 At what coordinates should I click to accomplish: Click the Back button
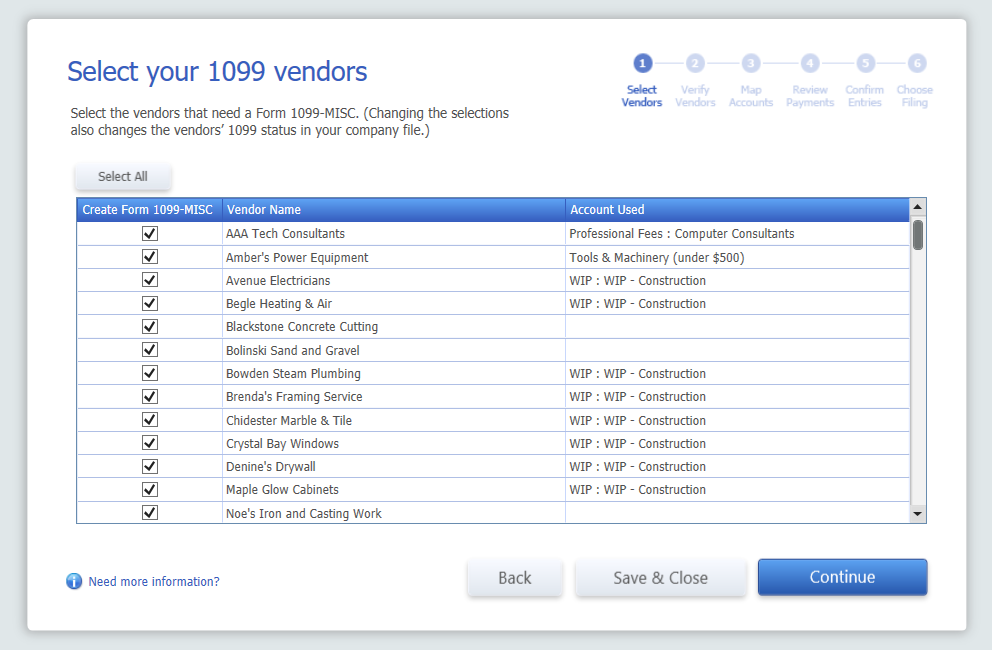[515, 578]
